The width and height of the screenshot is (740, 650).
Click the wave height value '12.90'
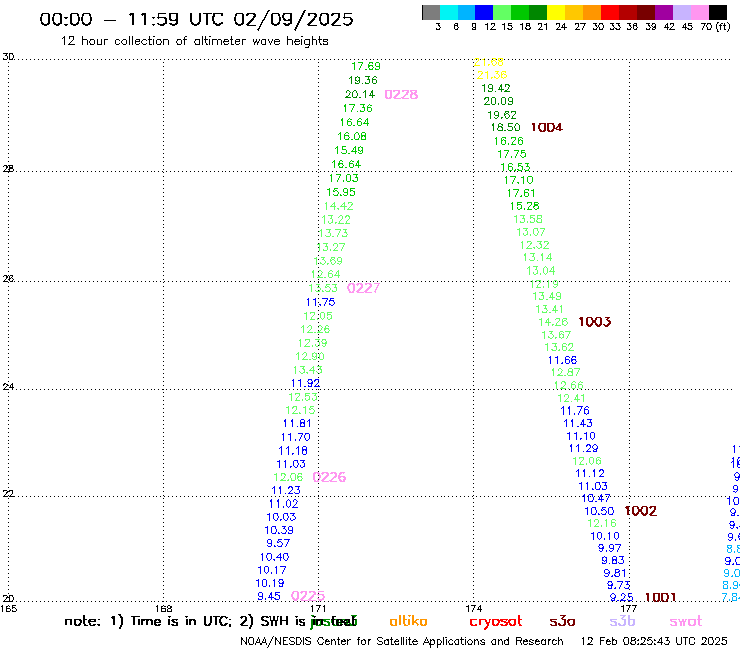click(310, 356)
